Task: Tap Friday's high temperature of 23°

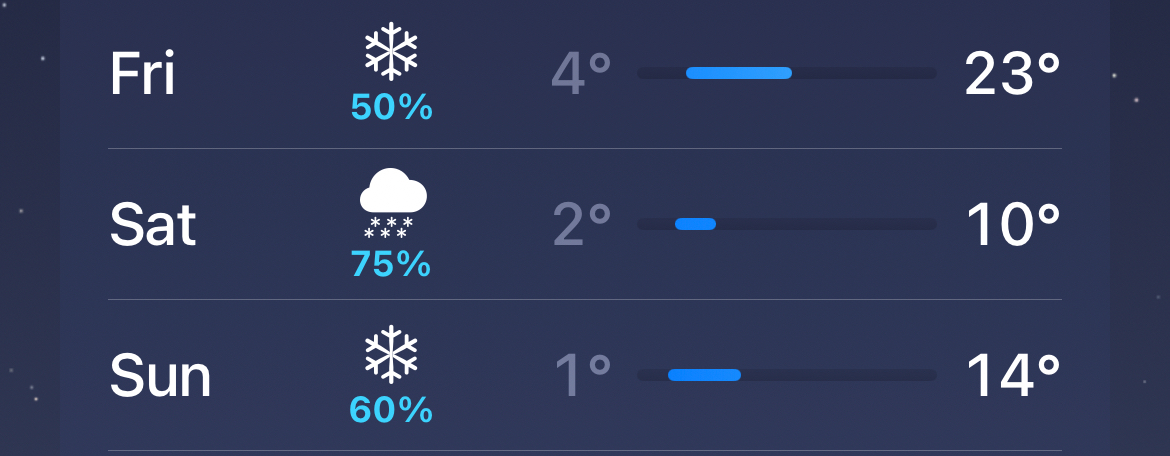Action: coord(1012,74)
